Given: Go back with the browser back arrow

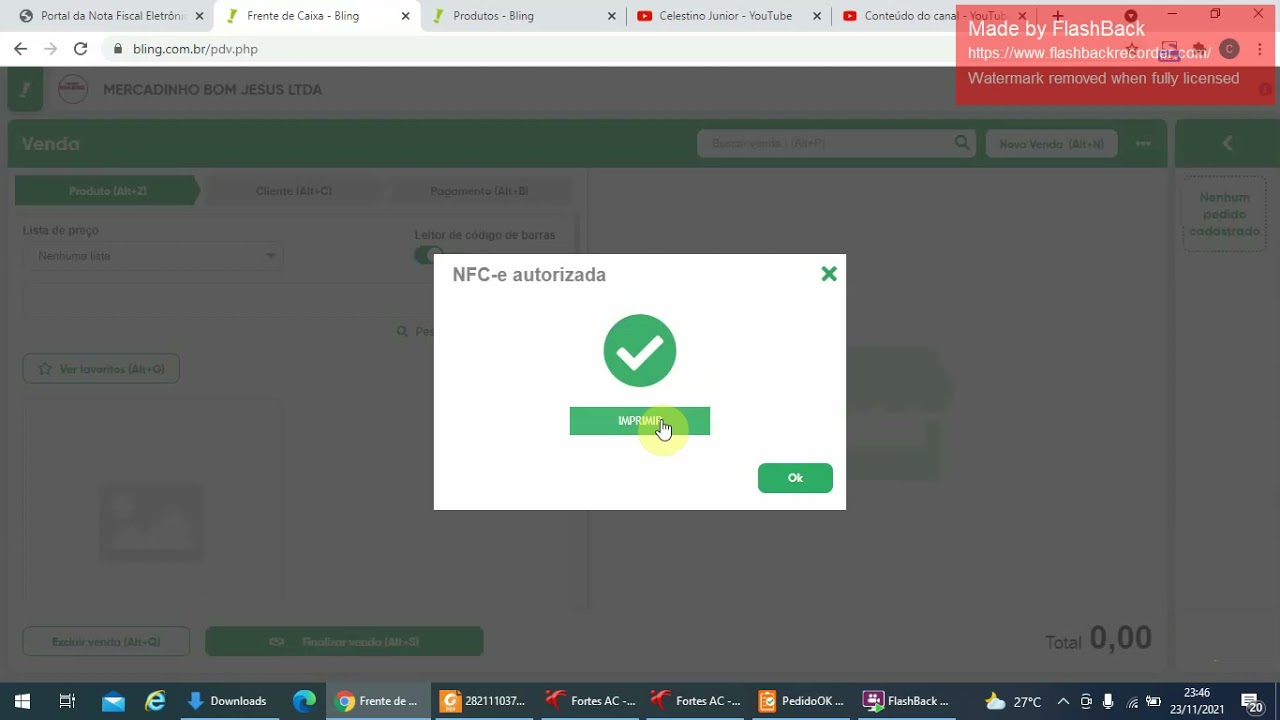Looking at the screenshot, I should tap(21, 49).
